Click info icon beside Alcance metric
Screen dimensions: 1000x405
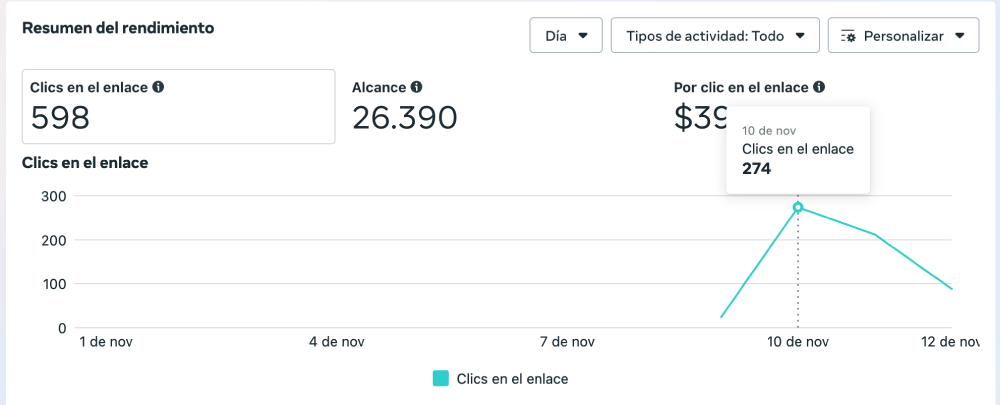pos(416,88)
